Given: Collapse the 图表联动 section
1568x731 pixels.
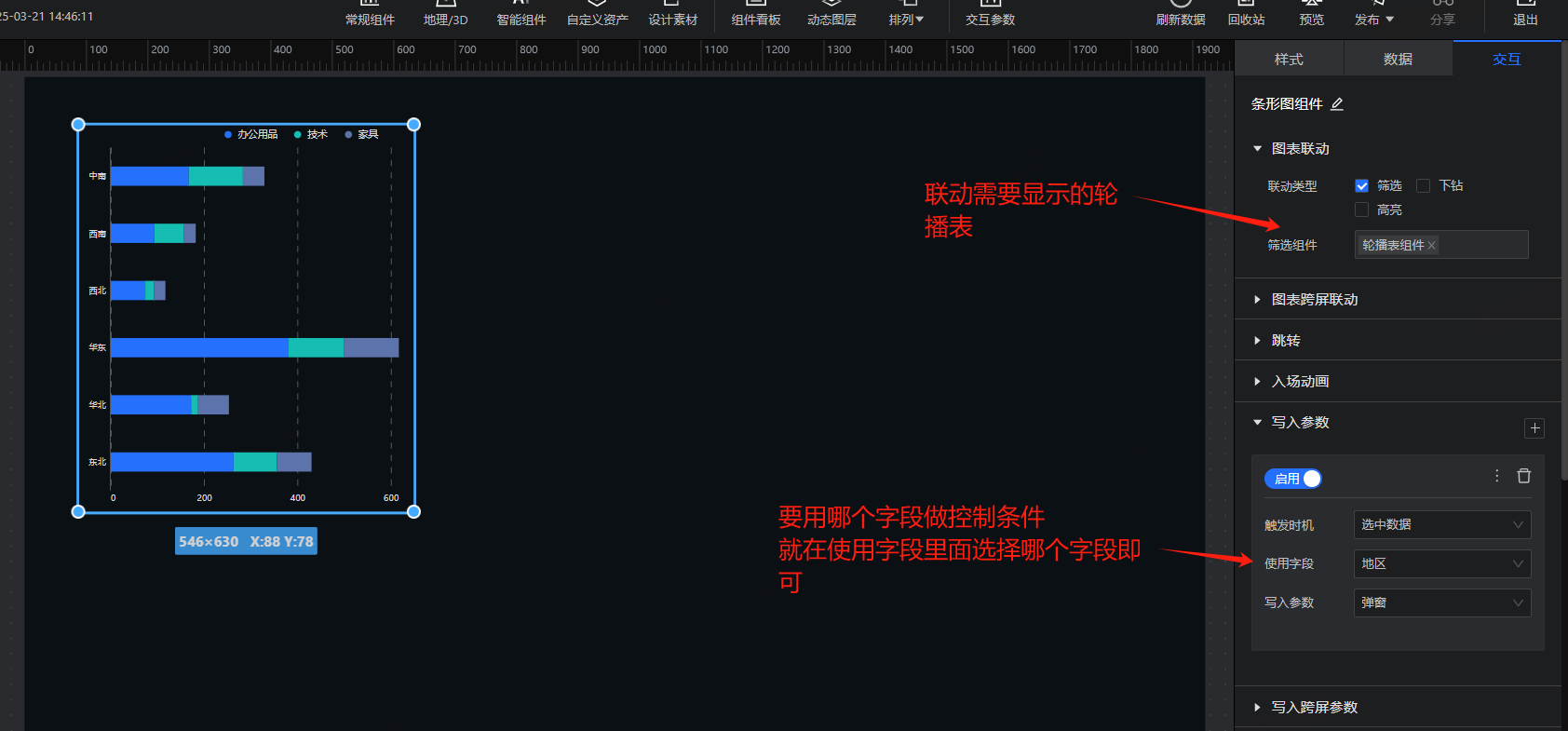Looking at the screenshot, I should click(1257, 149).
